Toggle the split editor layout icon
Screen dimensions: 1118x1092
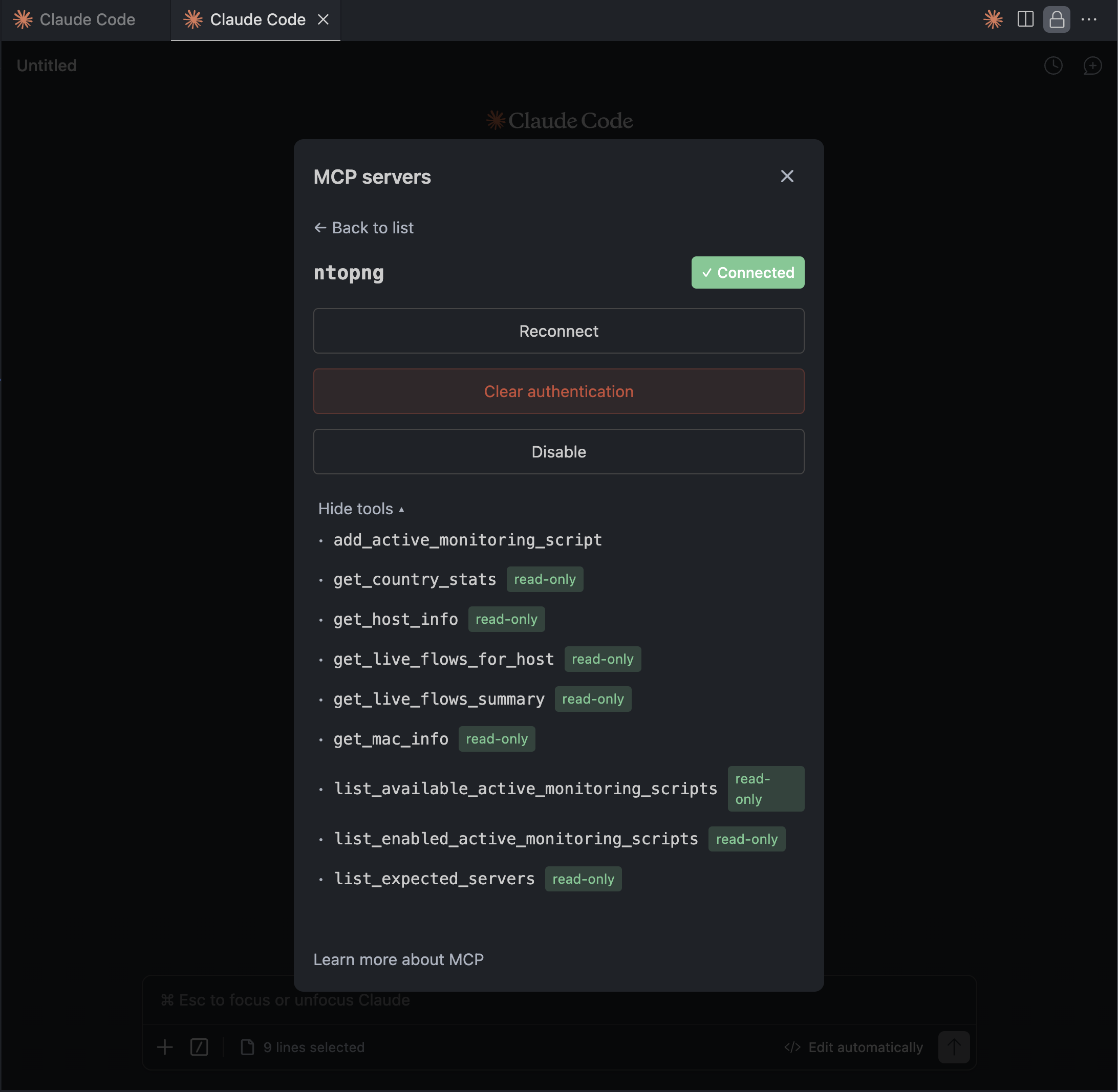pyautogui.click(x=1025, y=19)
